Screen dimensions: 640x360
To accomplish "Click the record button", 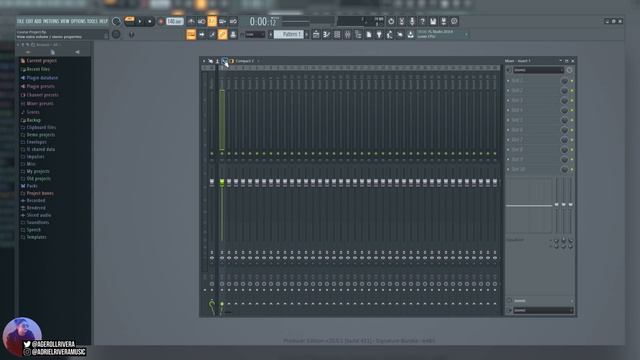I will pos(161,21).
